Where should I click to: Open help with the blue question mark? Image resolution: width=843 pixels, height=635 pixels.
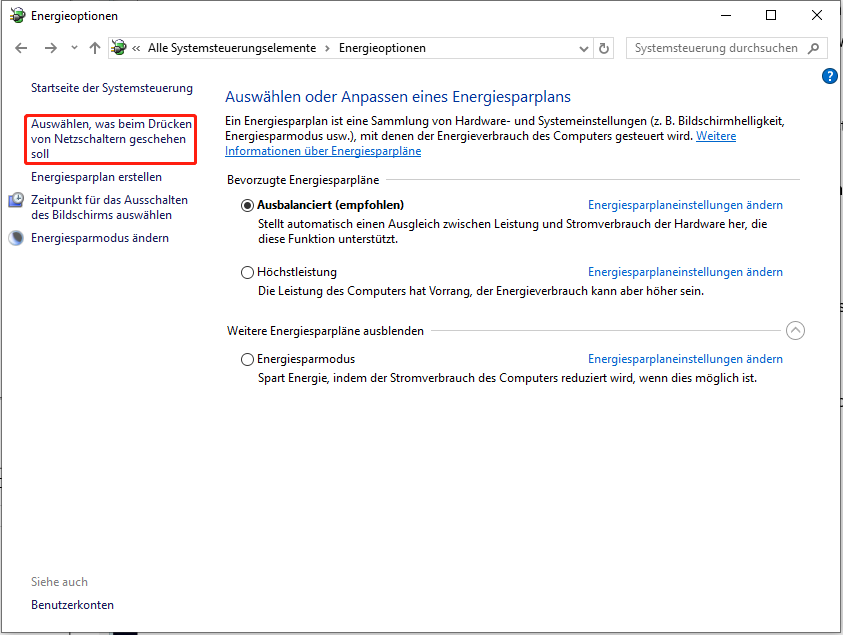coord(830,76)
